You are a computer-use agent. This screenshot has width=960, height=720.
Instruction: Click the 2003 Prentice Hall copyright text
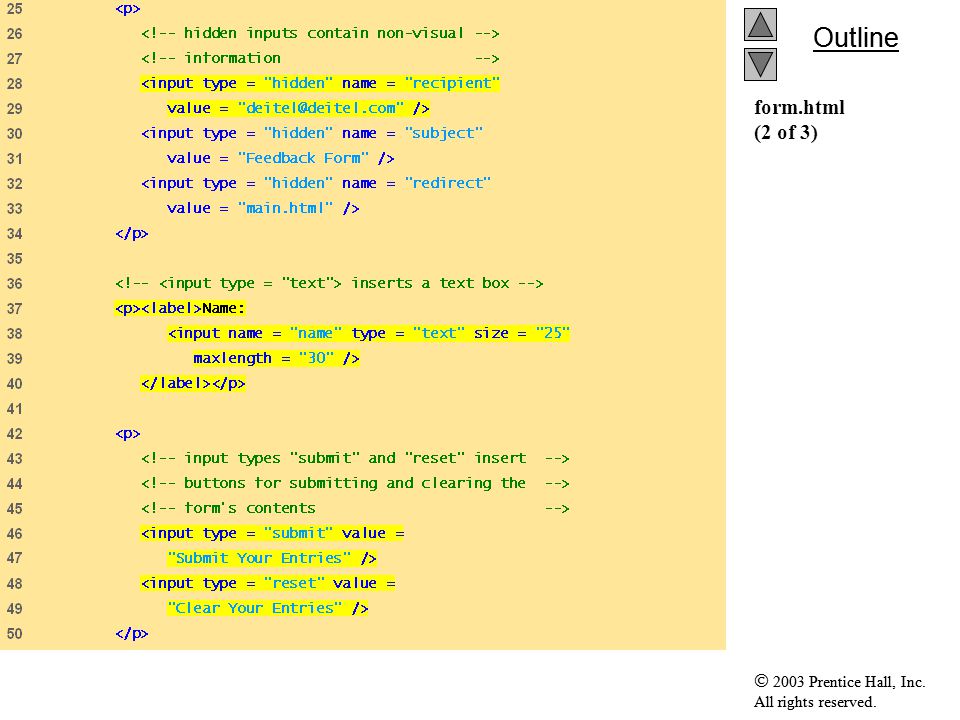click(x=839, y=682)
